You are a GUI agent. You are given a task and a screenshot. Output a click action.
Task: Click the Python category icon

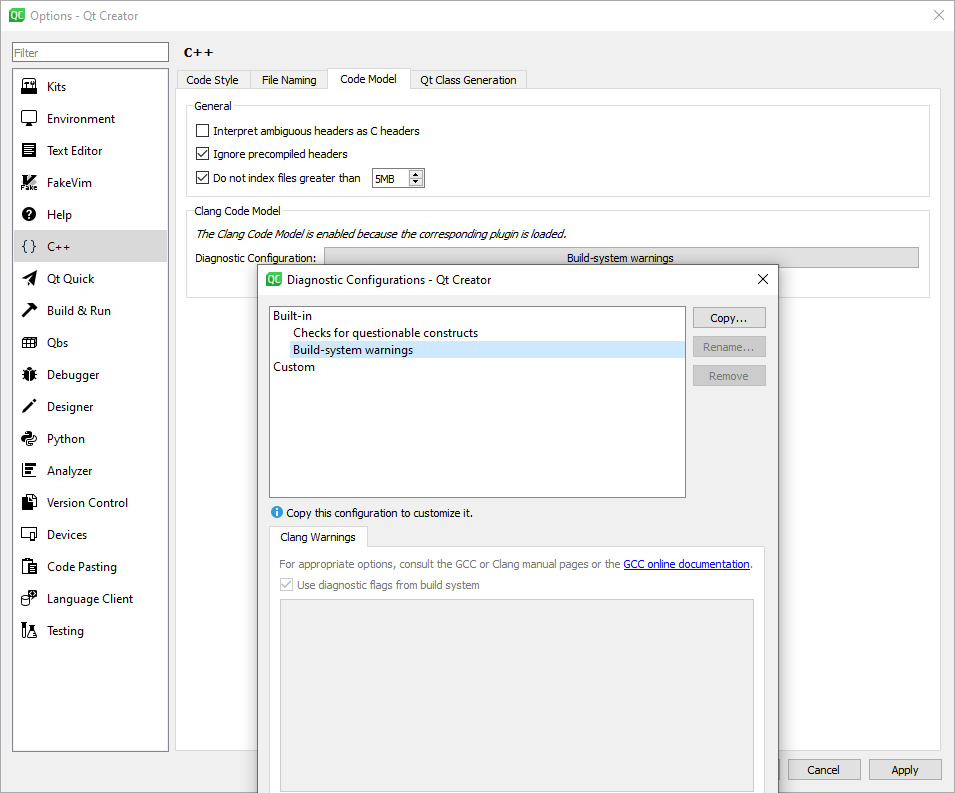coord(29,439)
